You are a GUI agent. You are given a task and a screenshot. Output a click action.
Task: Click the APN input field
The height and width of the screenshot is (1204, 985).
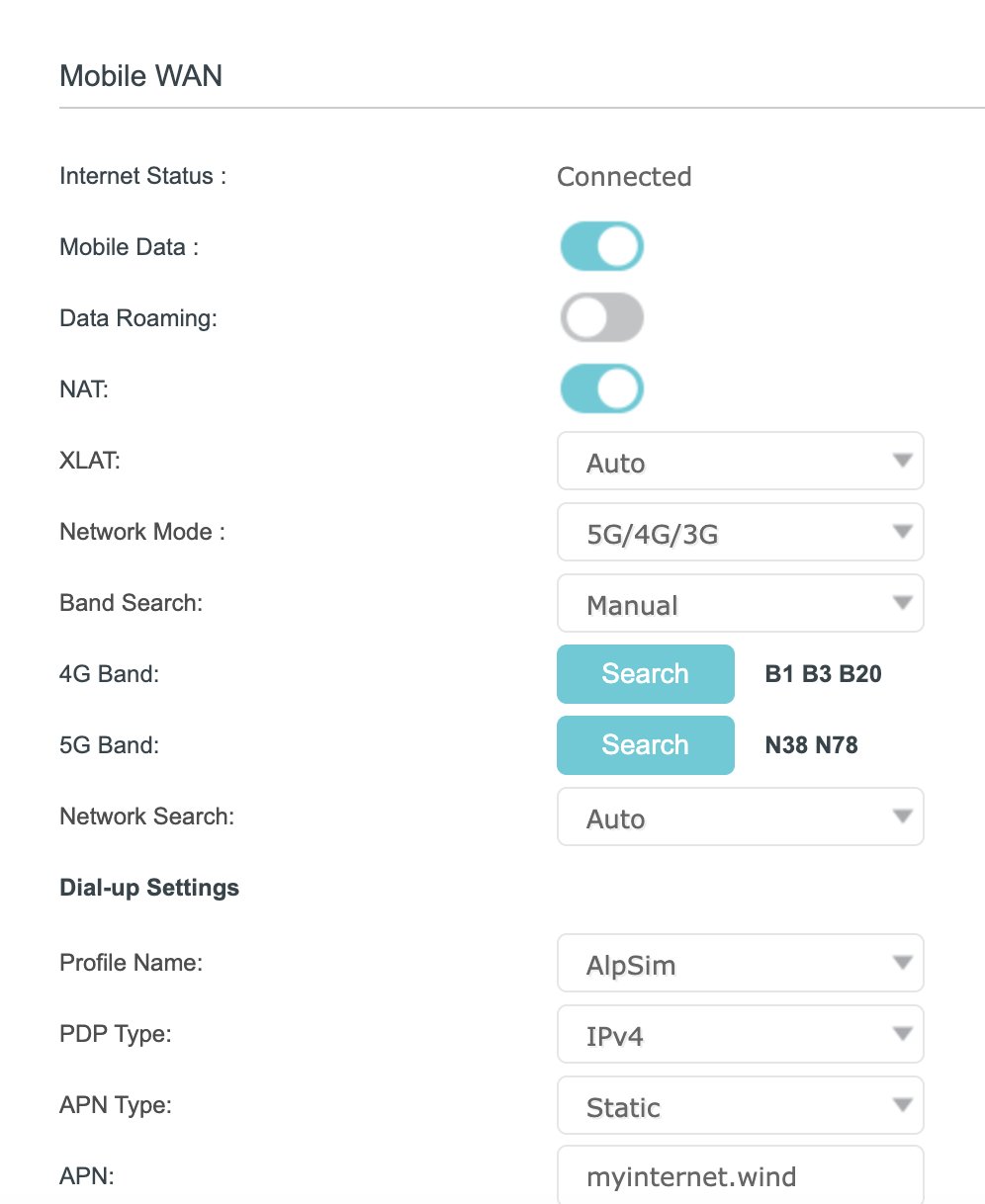click(x=740, y=1176)
